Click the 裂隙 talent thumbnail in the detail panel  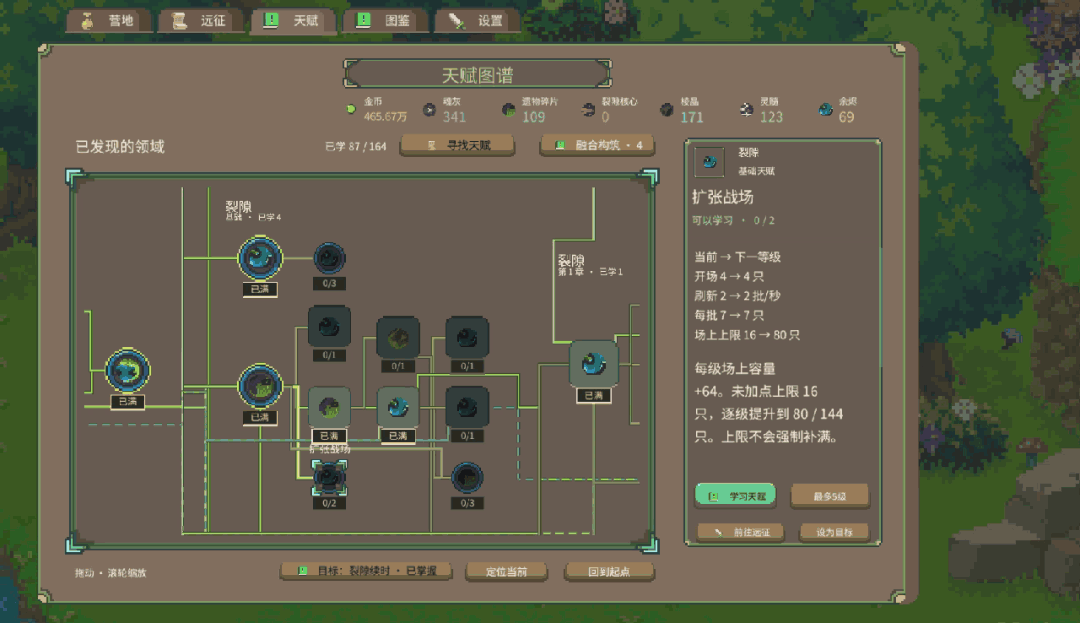click(709, 162)
